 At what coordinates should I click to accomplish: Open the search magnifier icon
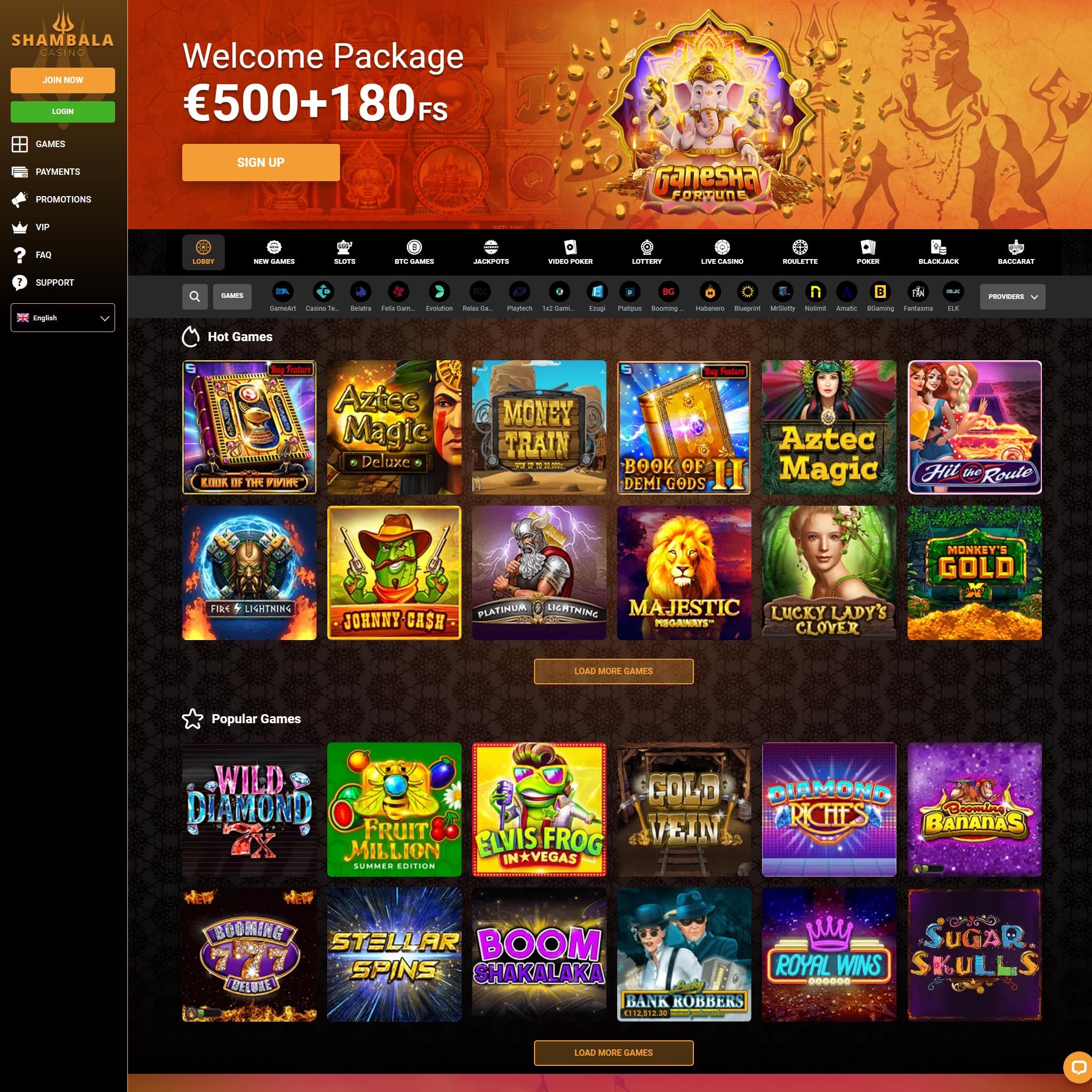coord(195,297)
